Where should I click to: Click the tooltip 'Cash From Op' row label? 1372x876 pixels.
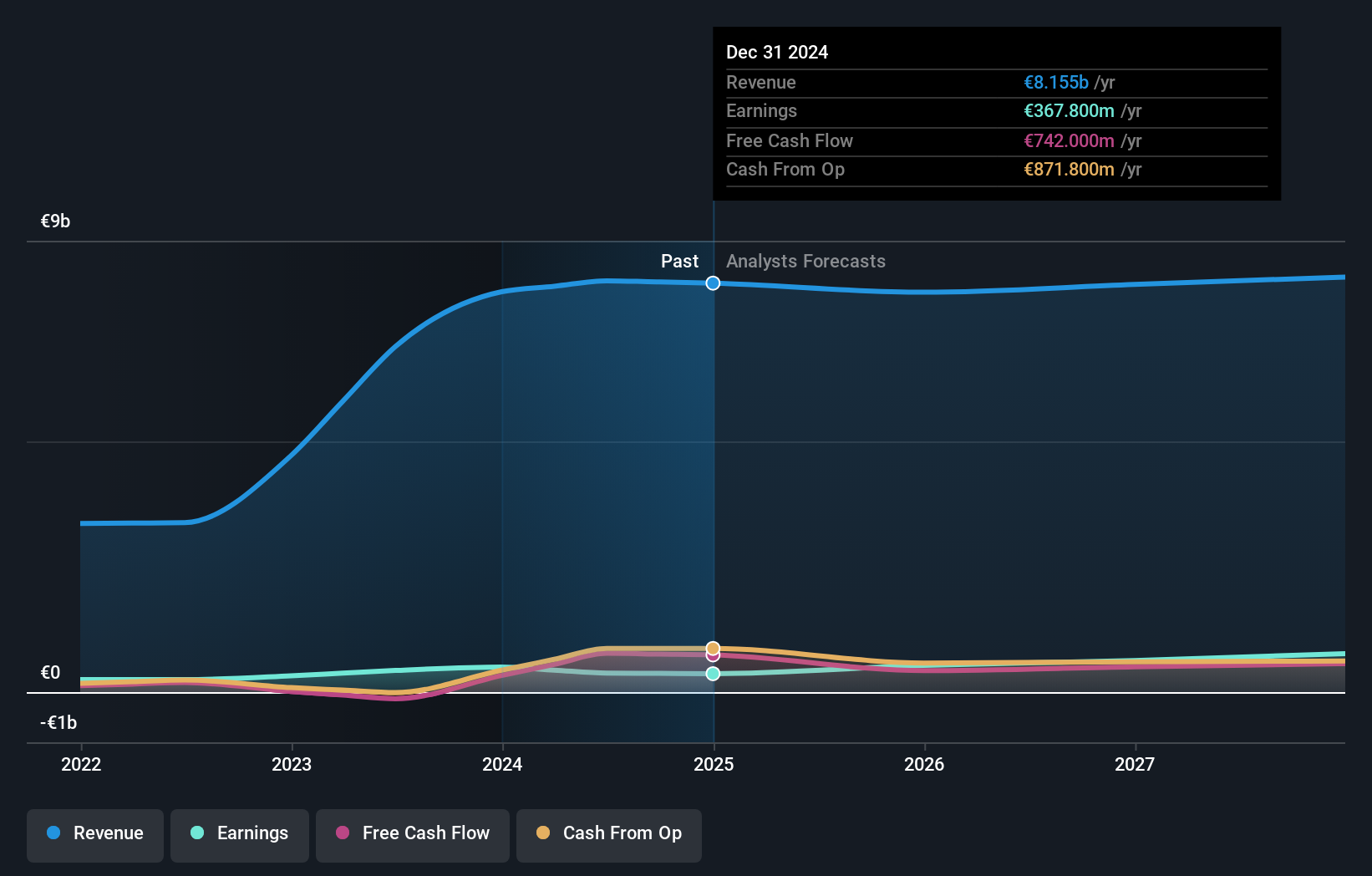pos(785,169)
